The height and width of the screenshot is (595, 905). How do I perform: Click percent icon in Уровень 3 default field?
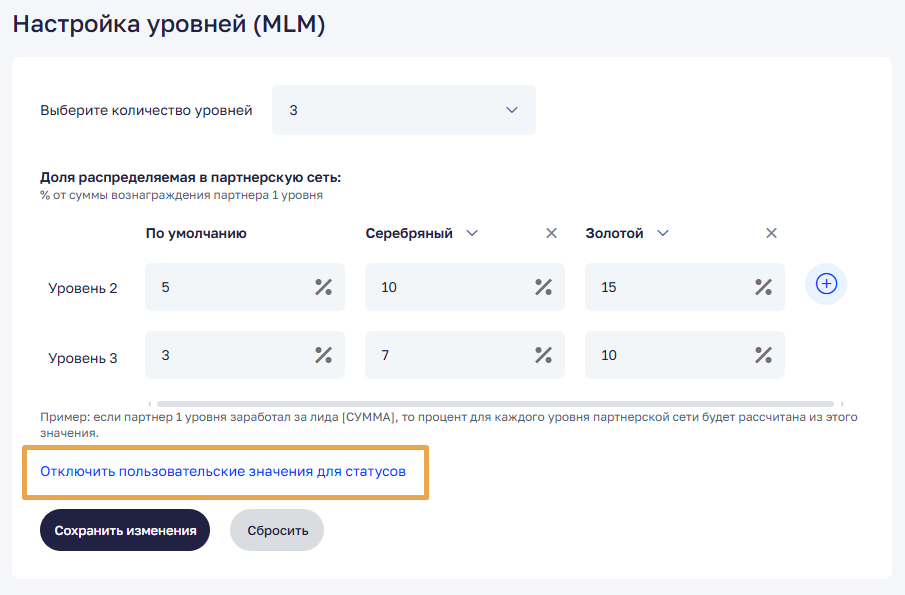[x=323, y=355]
